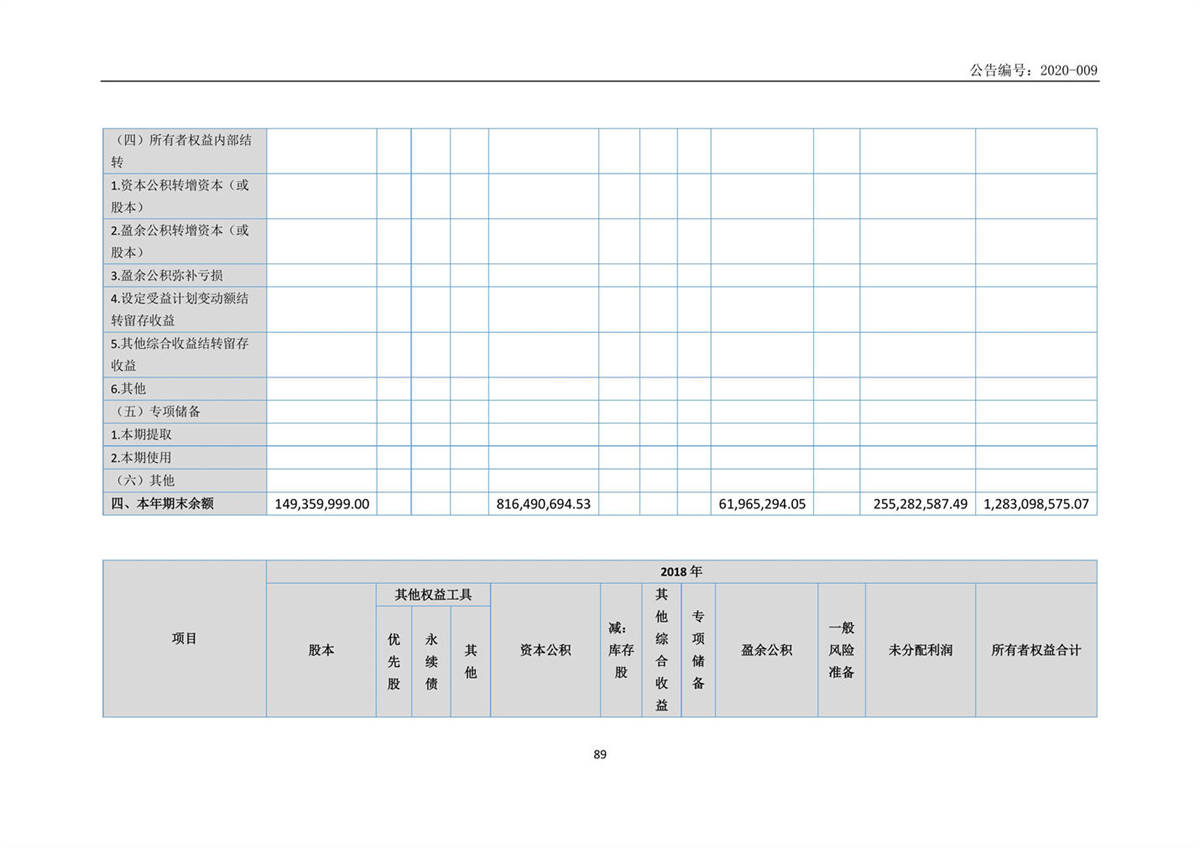Image resolution: width=1200 pixels, height=848 pixels.
Task: Click the row 4.设定受益计划变动额结转留存收益
Action: coord(180,309)
